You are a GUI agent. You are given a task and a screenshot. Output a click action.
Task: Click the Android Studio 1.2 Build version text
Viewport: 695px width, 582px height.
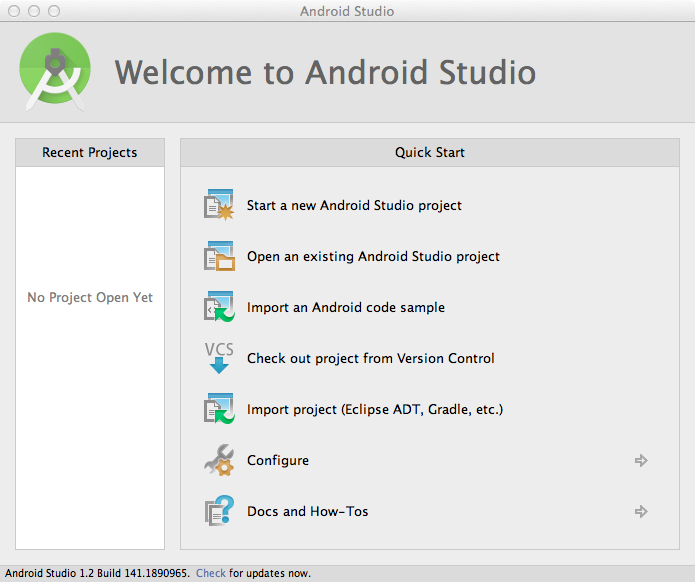(x=97, y=573)
